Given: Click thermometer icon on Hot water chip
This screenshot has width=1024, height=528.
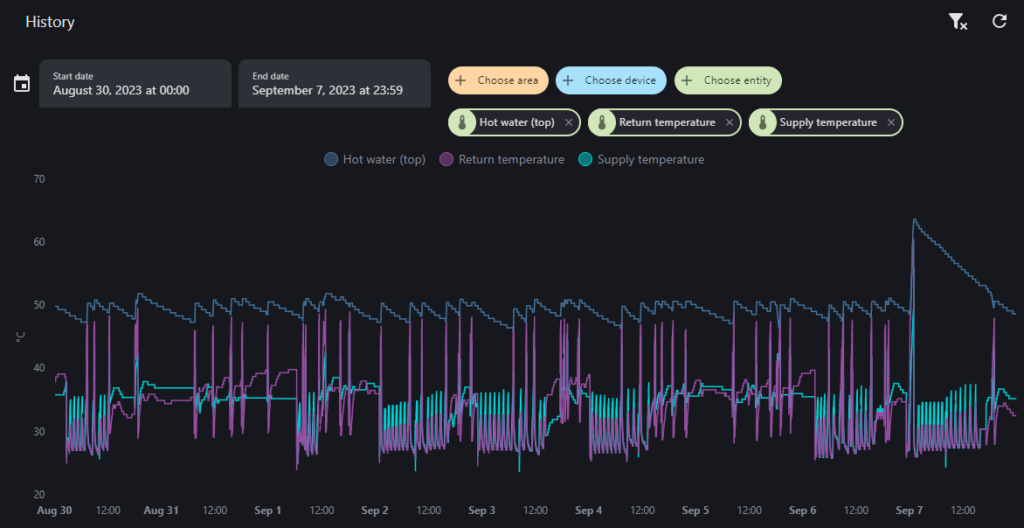Looking at the screenshot, I should [462, 122].
